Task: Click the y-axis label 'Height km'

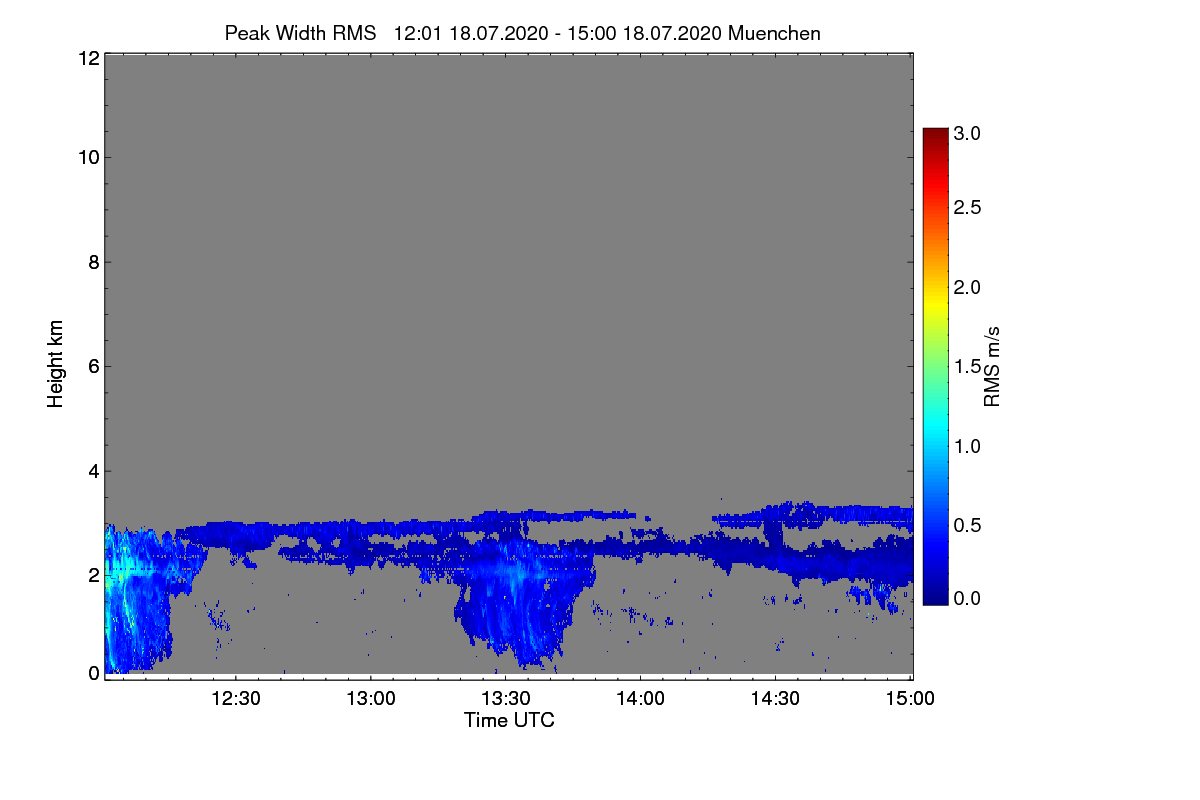Action: [x=56, y=366]
